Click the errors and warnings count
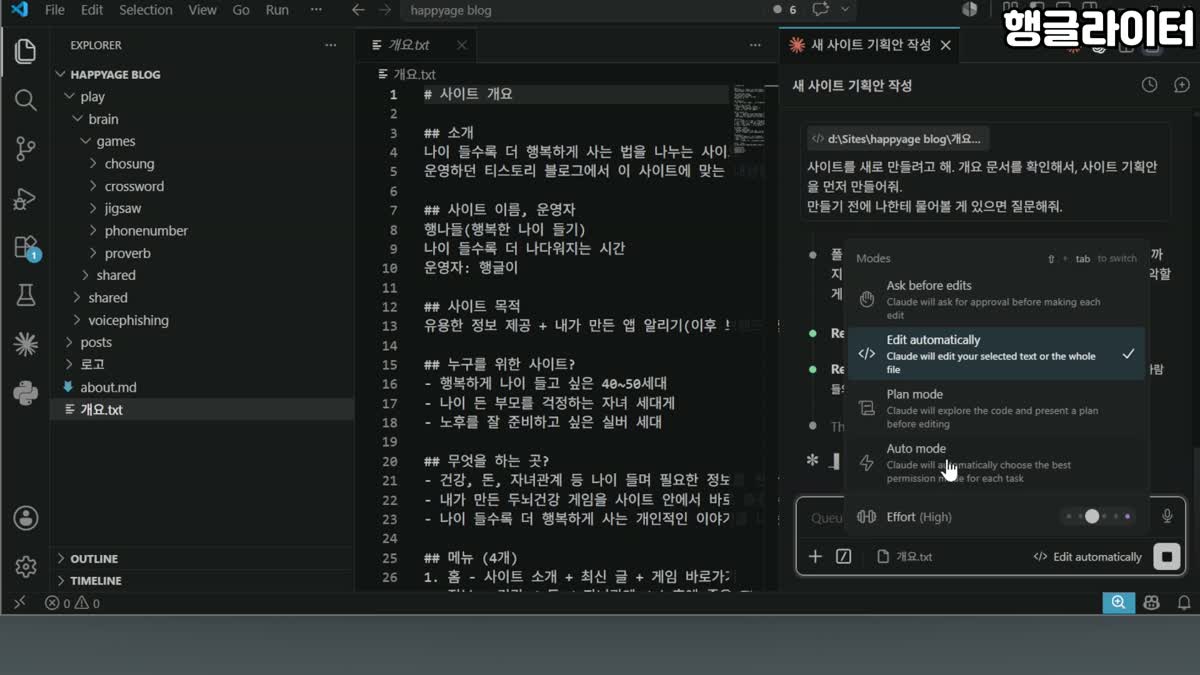The image size is (1200, 675). [72, 603]
